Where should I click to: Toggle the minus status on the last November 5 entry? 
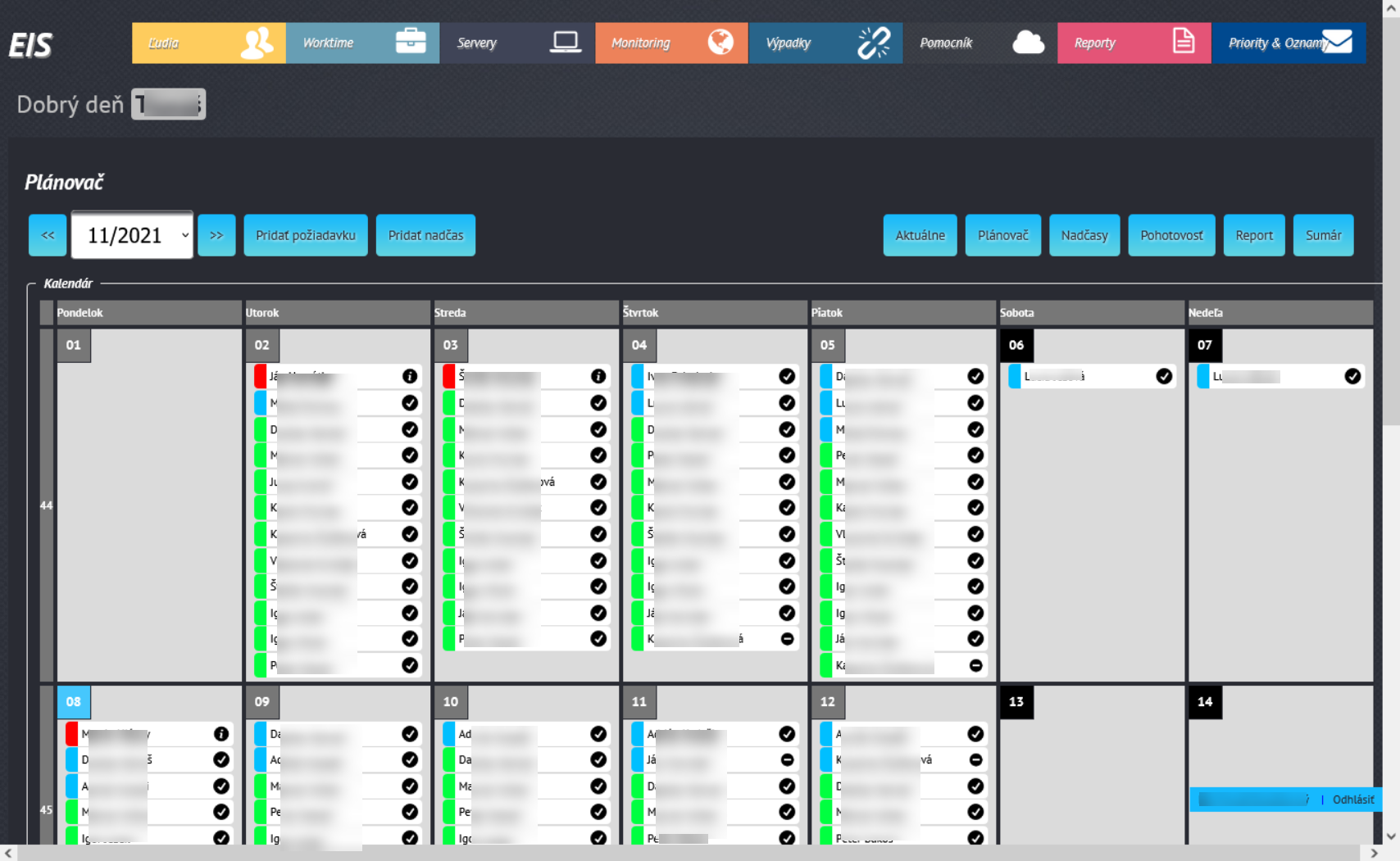975,665
